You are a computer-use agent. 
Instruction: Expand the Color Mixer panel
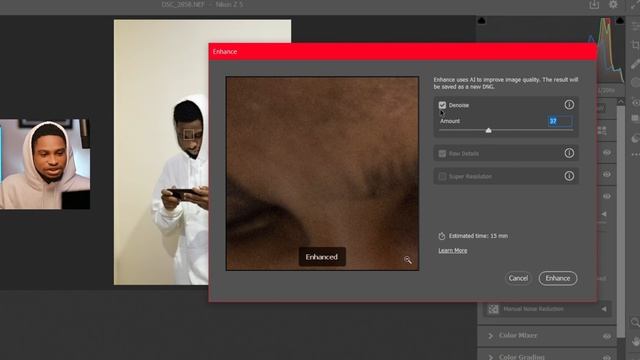(491, 336)
